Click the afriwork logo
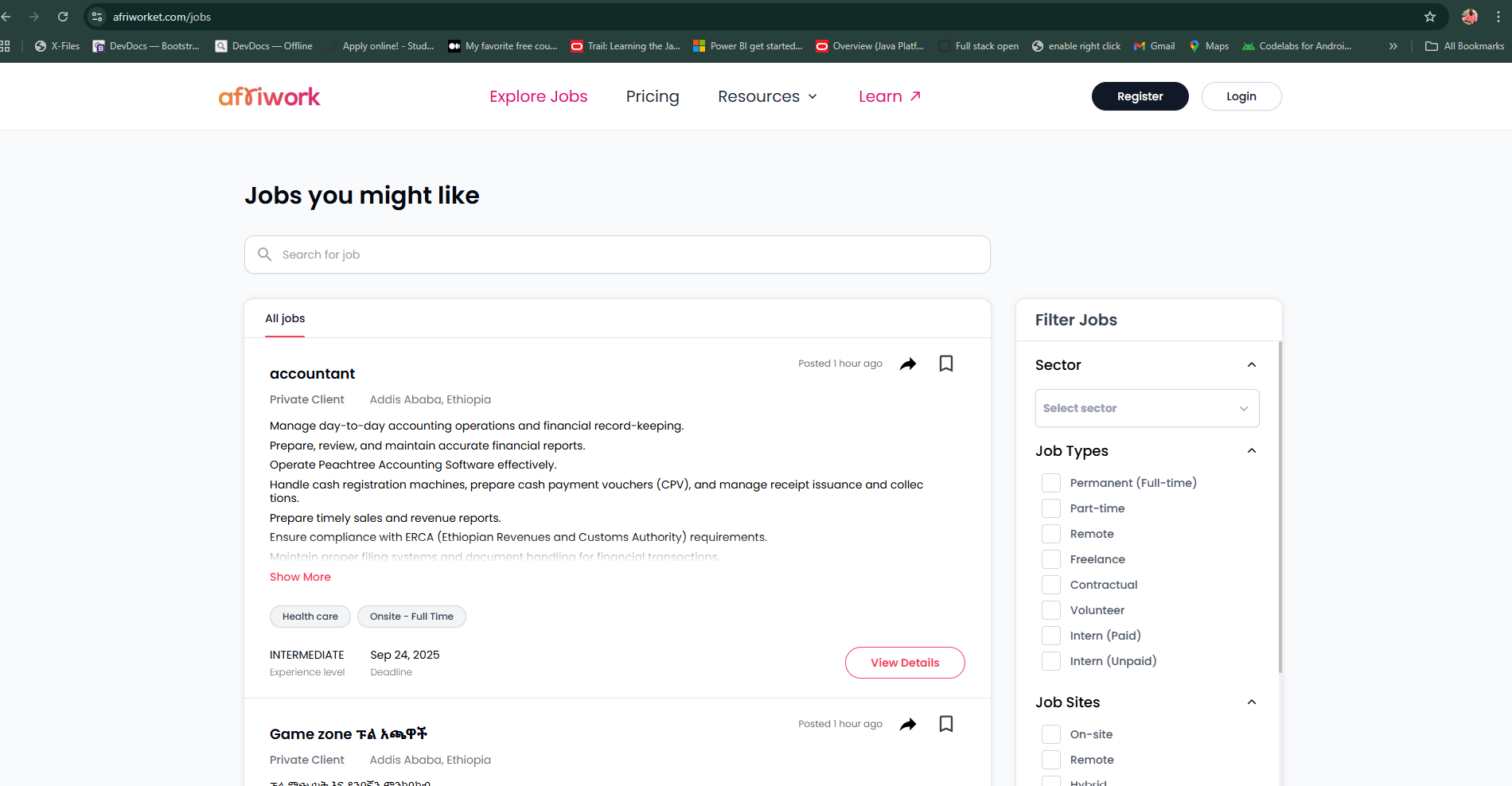The width and height of the screenshot is (1512, 786). click(269, 97)
